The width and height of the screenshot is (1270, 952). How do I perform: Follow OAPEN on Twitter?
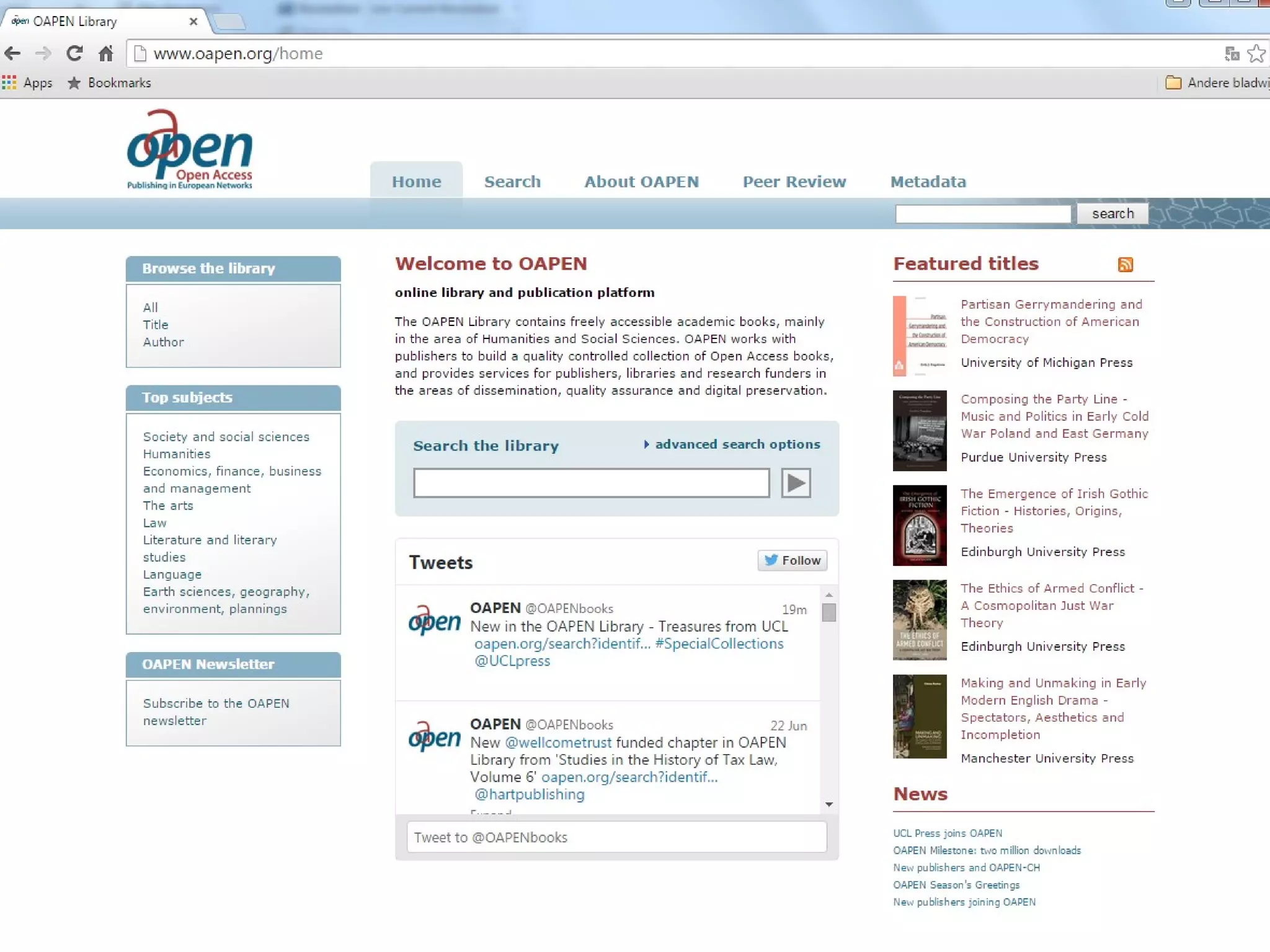click(x=792, y=560)
